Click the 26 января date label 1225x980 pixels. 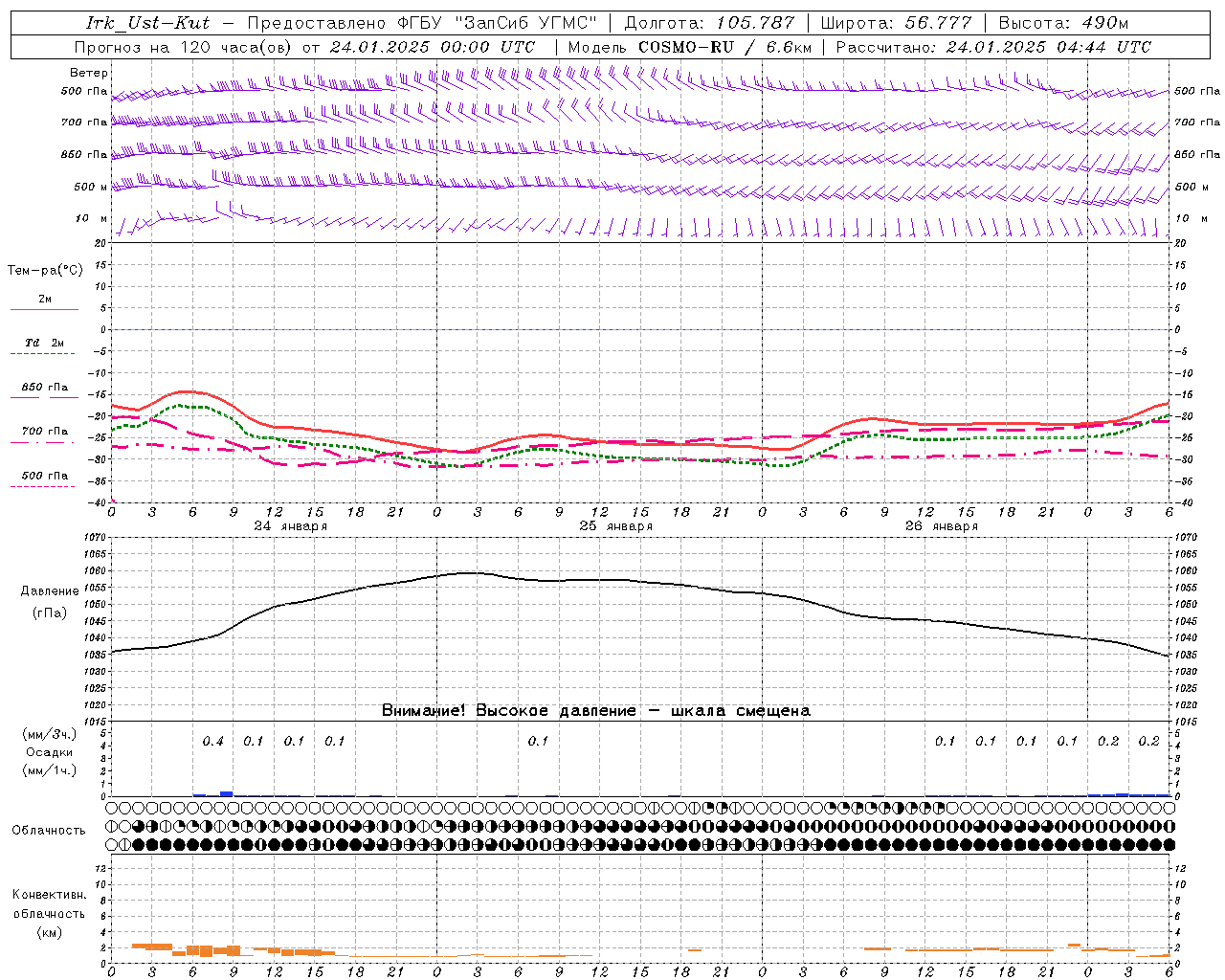[x=941, y=526]
